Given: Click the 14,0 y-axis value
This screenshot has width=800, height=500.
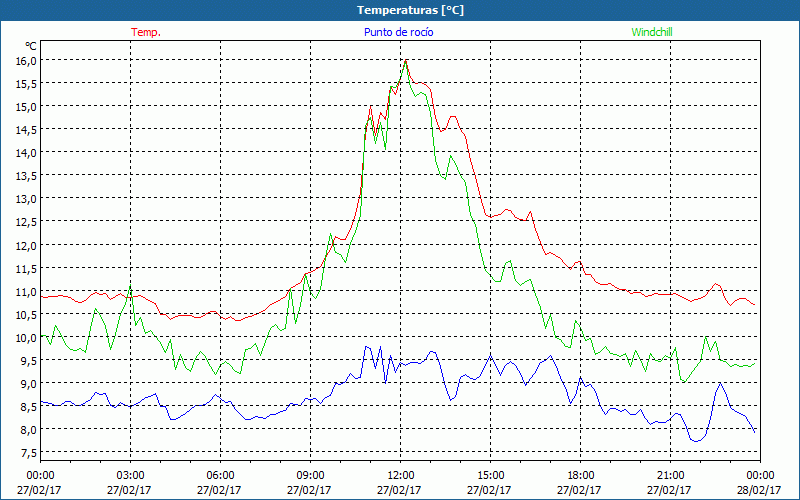Looking at the screenshot, I should (x=27, y=153).
